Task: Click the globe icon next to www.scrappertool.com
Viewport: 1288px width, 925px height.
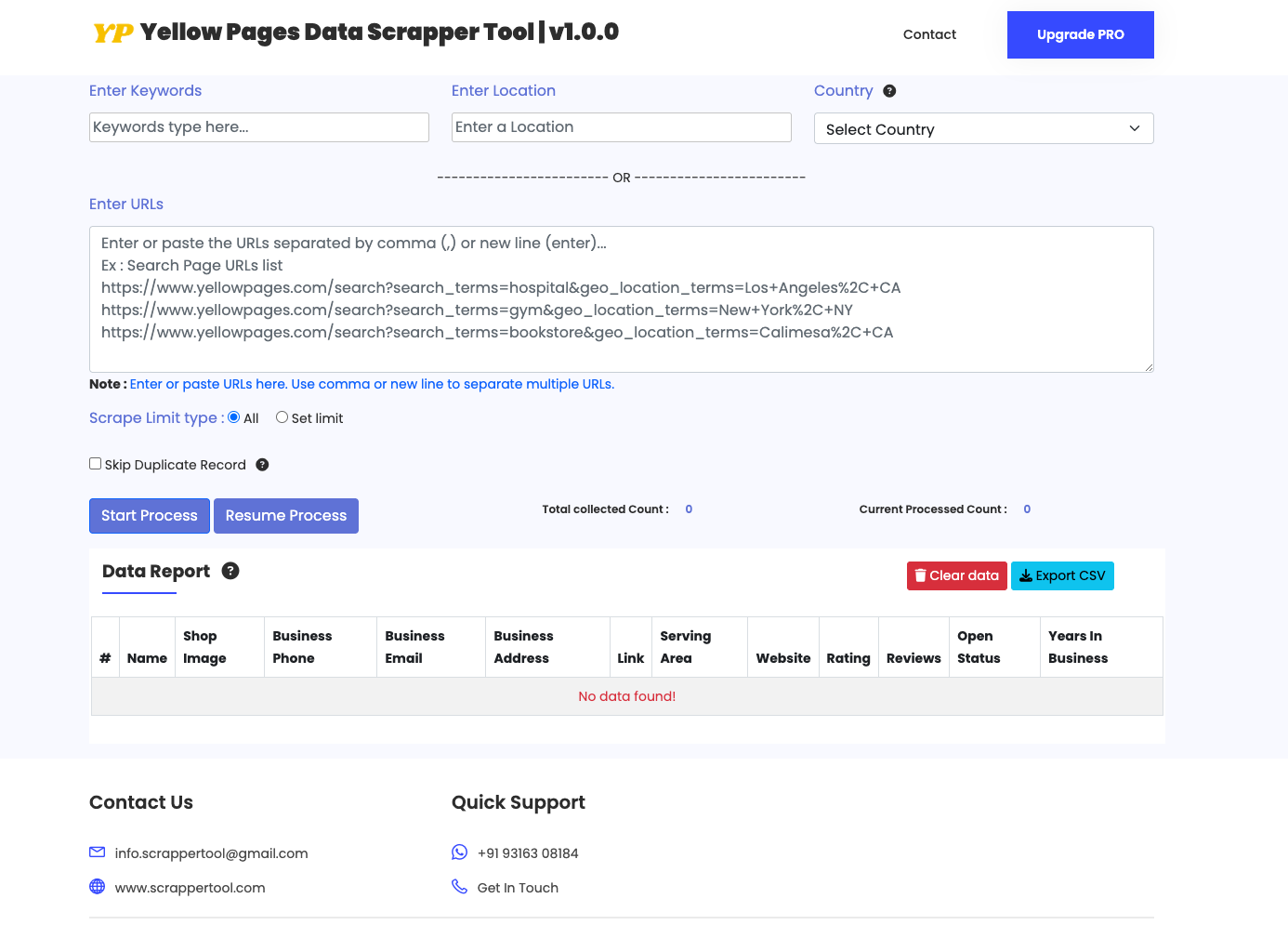Action: (x=97, y=887)
